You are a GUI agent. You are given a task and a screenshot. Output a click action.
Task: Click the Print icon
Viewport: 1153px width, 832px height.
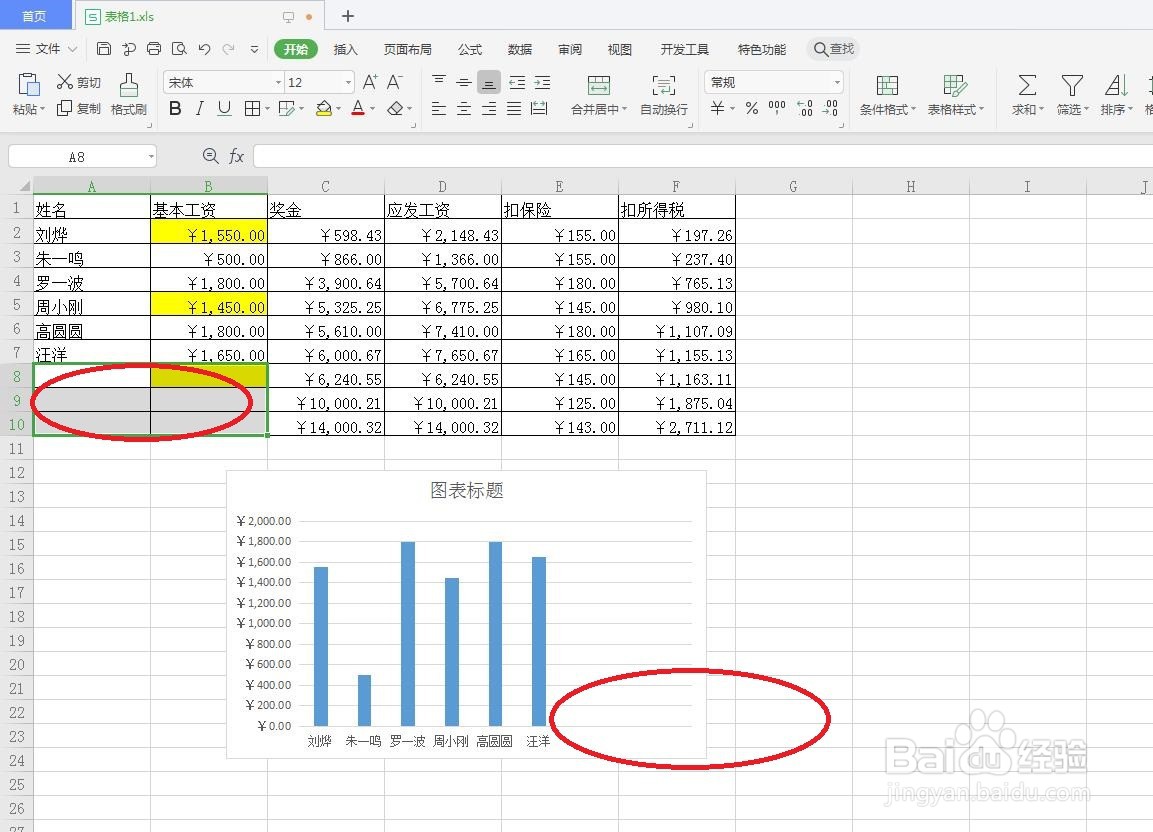tap(154, 49)
